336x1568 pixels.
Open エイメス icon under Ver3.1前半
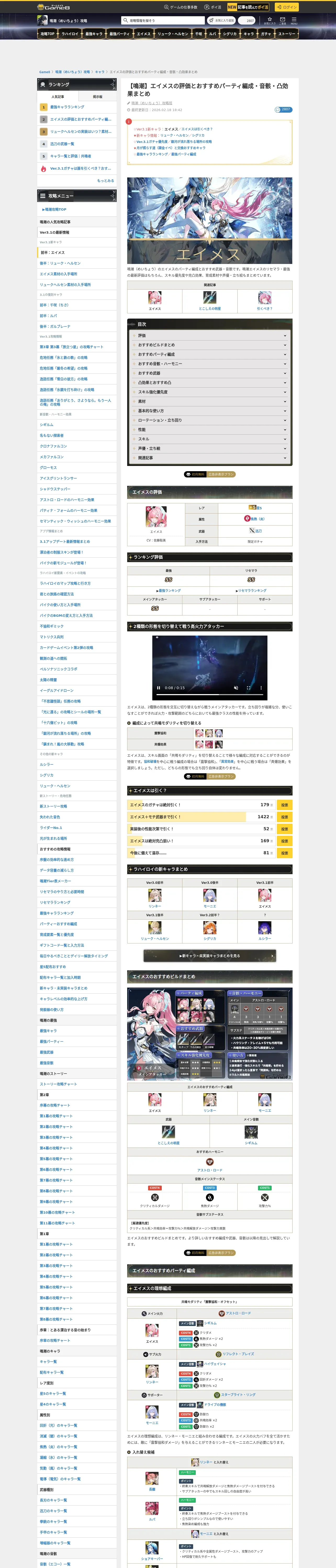265,895
